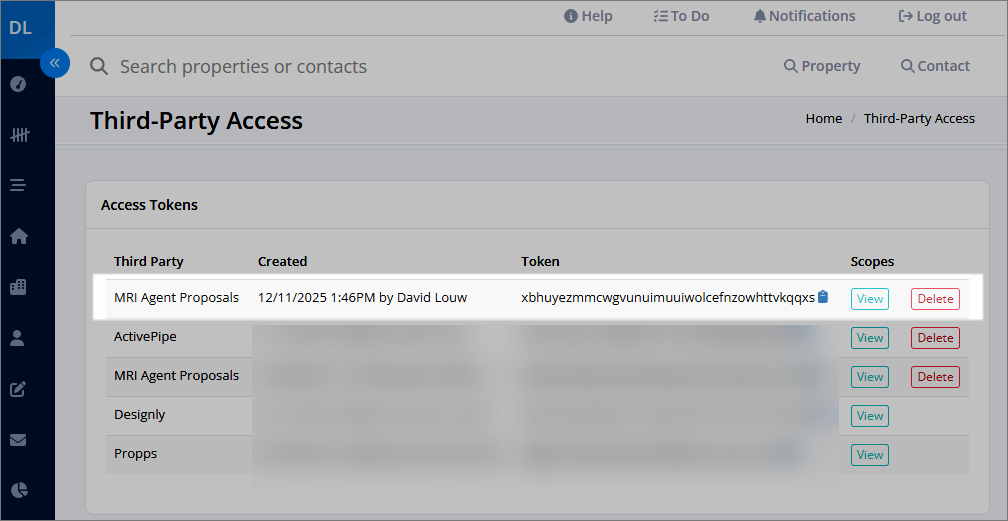1008x521 pixels.
Task: Open the dashboard gauge icon in sidebar
Action: [x=18, y=84]
